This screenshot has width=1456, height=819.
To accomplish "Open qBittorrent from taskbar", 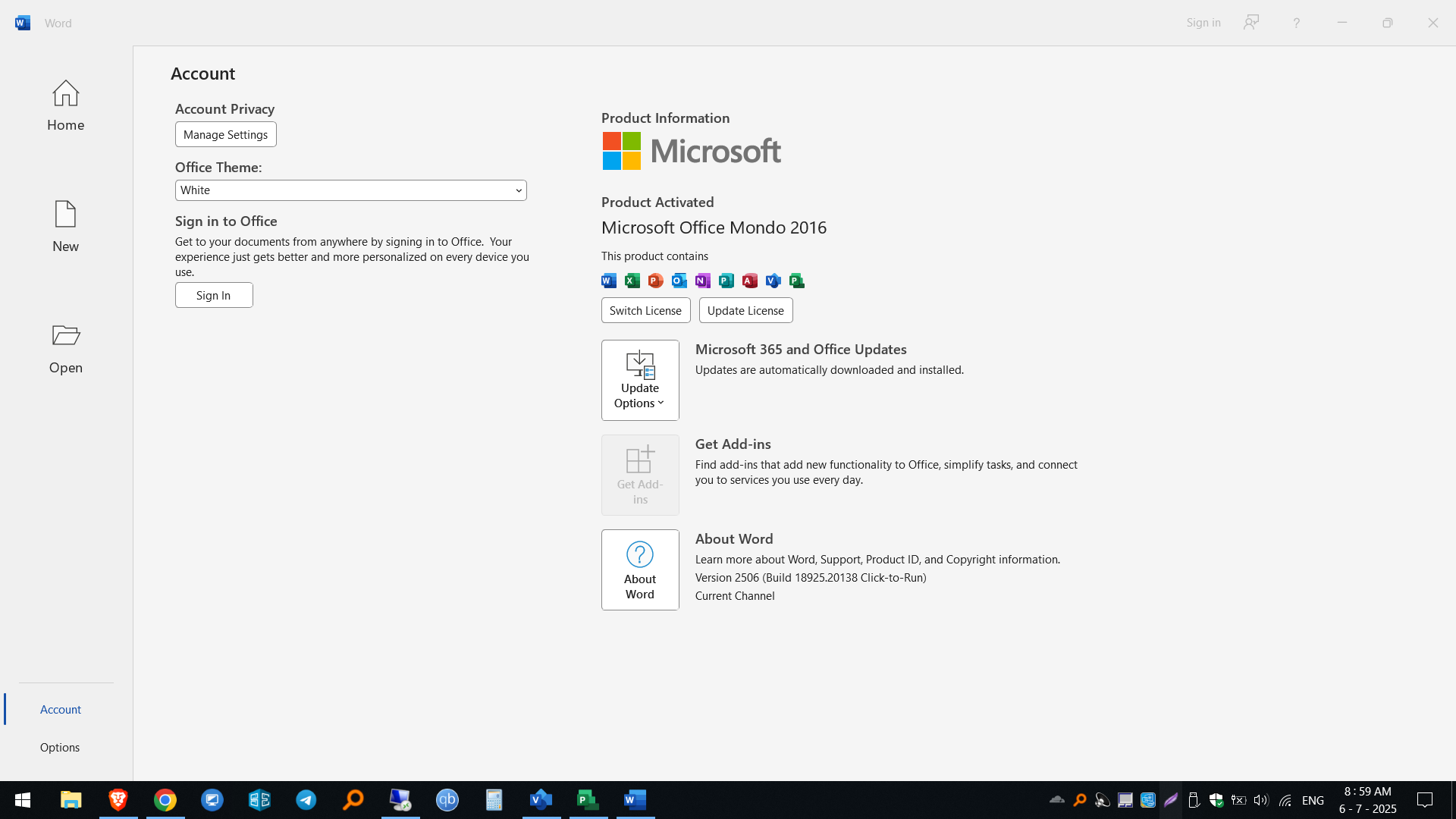I will [447, 800].
